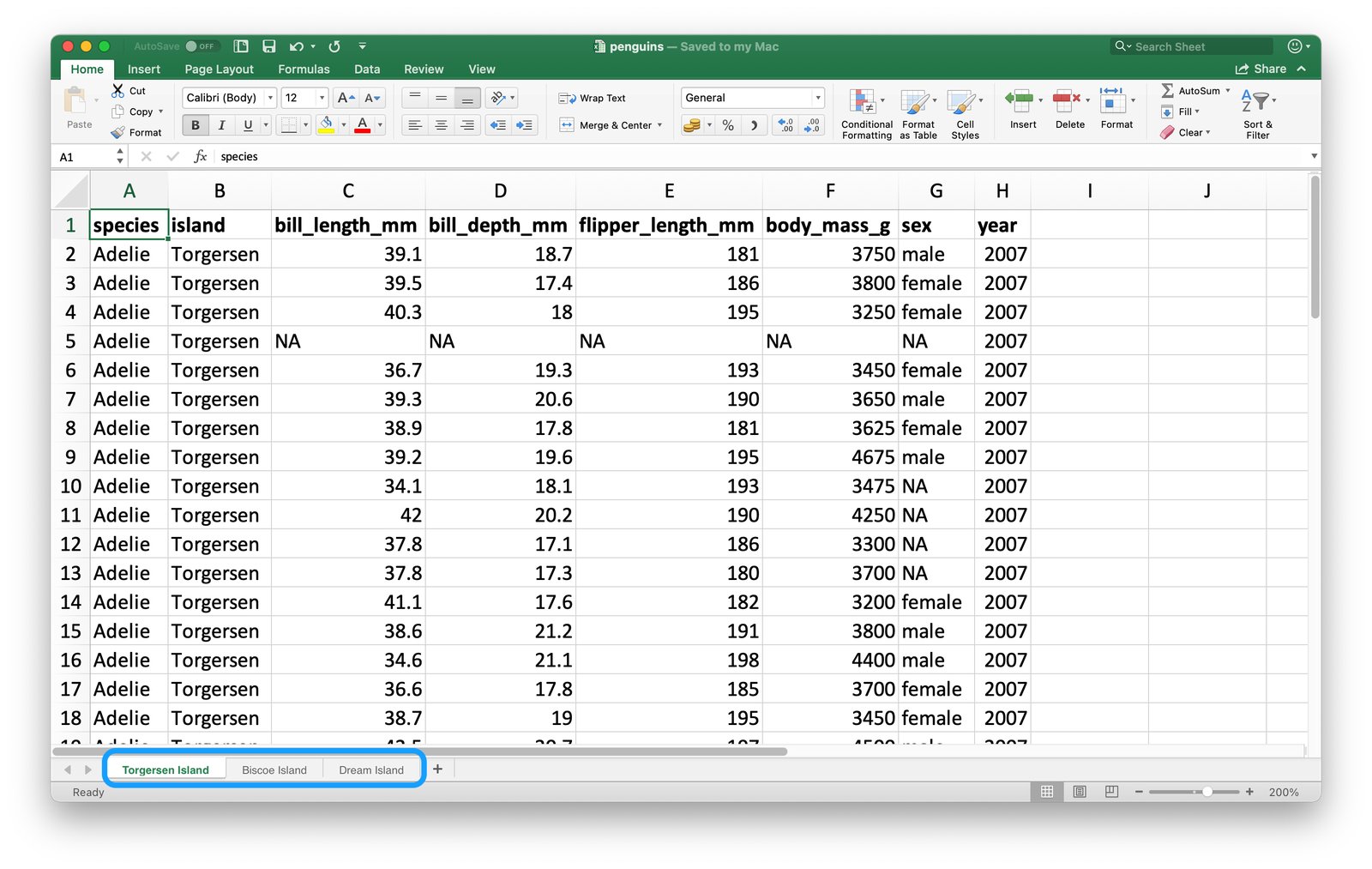Toggle the AutoSave switch
The height and width of the screenshot is (869, 1372).
click(202, 46)
